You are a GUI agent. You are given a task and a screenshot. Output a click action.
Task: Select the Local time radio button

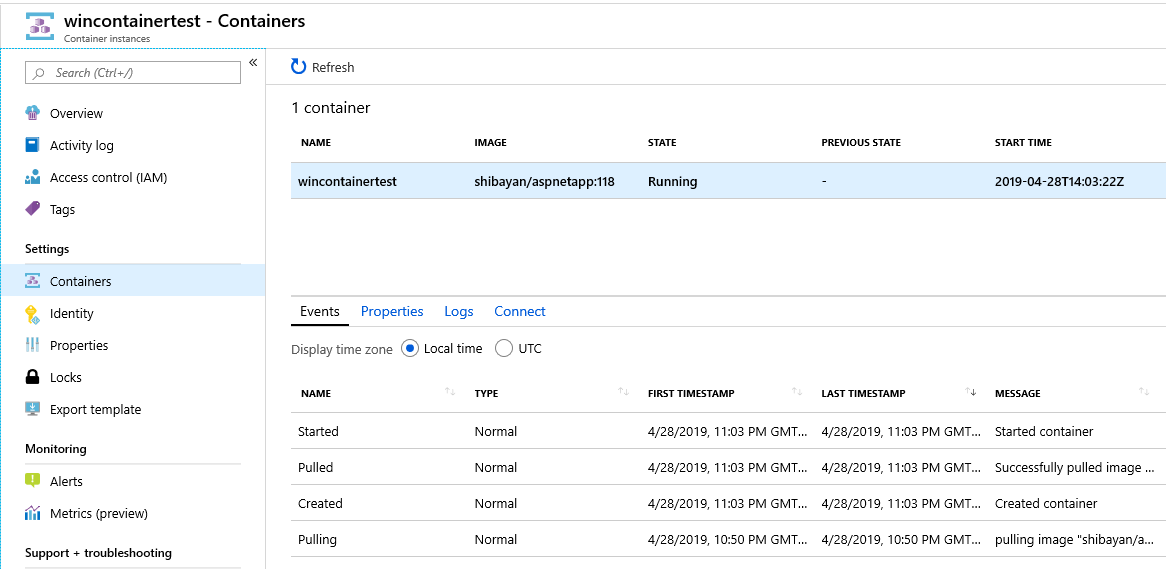click(x=410, y=348)
